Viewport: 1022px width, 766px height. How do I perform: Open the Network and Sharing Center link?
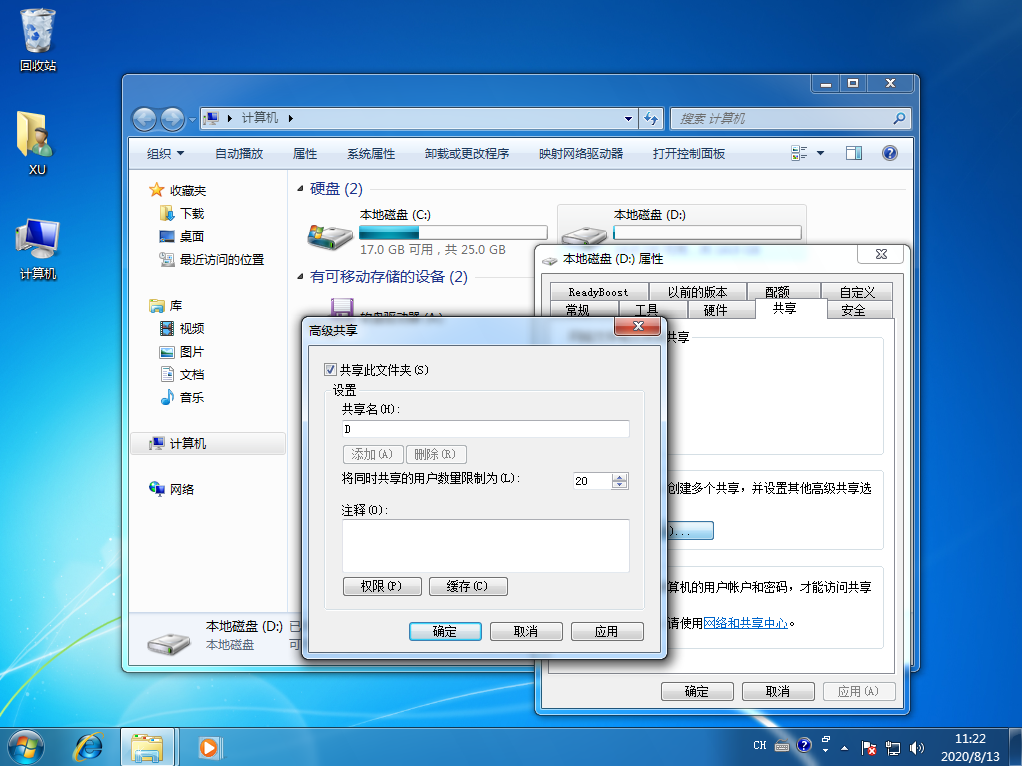pos(746,622)
